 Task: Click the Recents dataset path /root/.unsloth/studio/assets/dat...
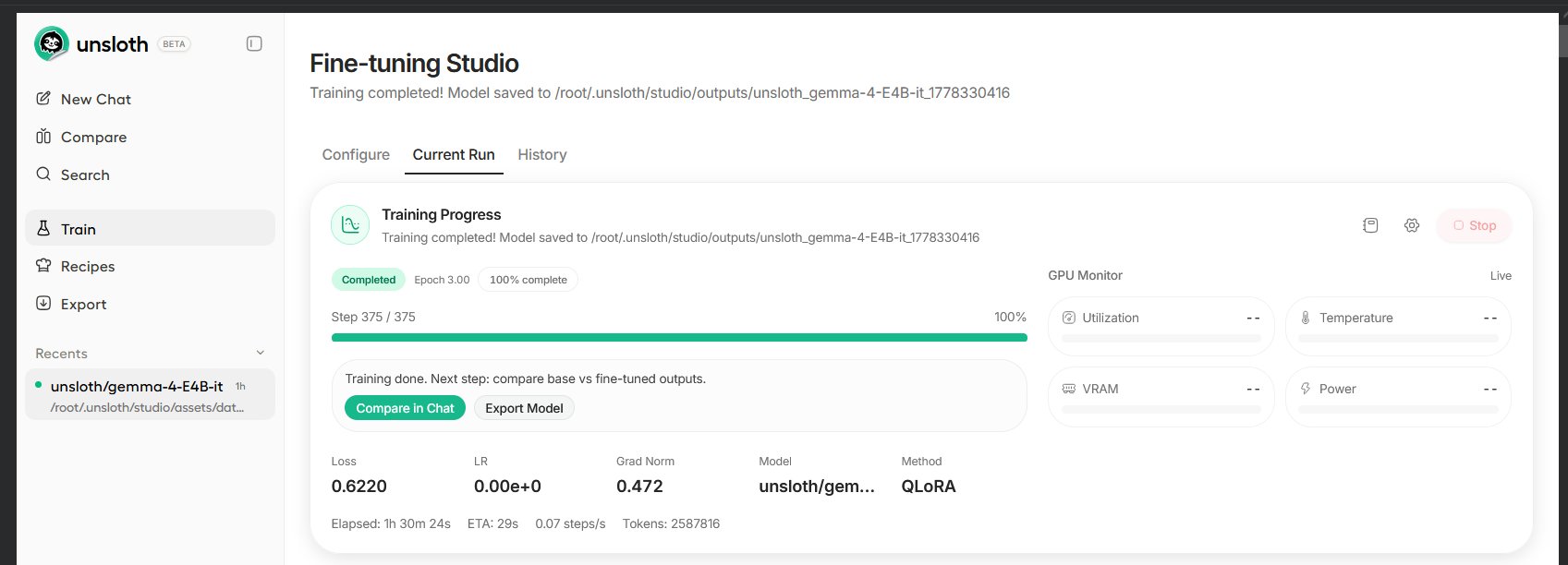pyautogui.click(x=148, y=406)
